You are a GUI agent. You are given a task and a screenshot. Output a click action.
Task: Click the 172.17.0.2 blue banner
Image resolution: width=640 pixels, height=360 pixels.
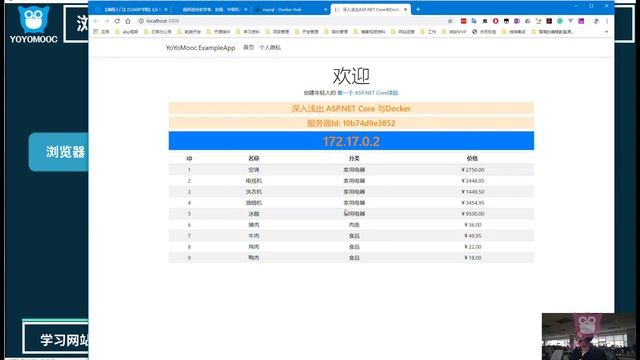[x=351, y=141]
